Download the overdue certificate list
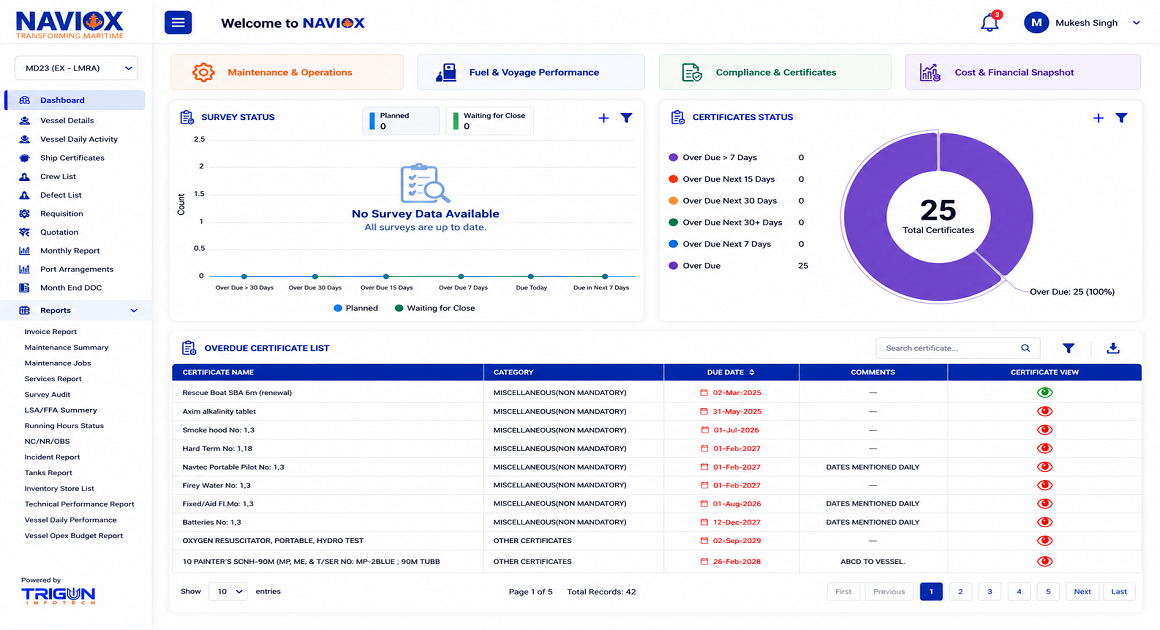The height and width of the screenshot is (630, 1160). click(x=1113, y=348)
